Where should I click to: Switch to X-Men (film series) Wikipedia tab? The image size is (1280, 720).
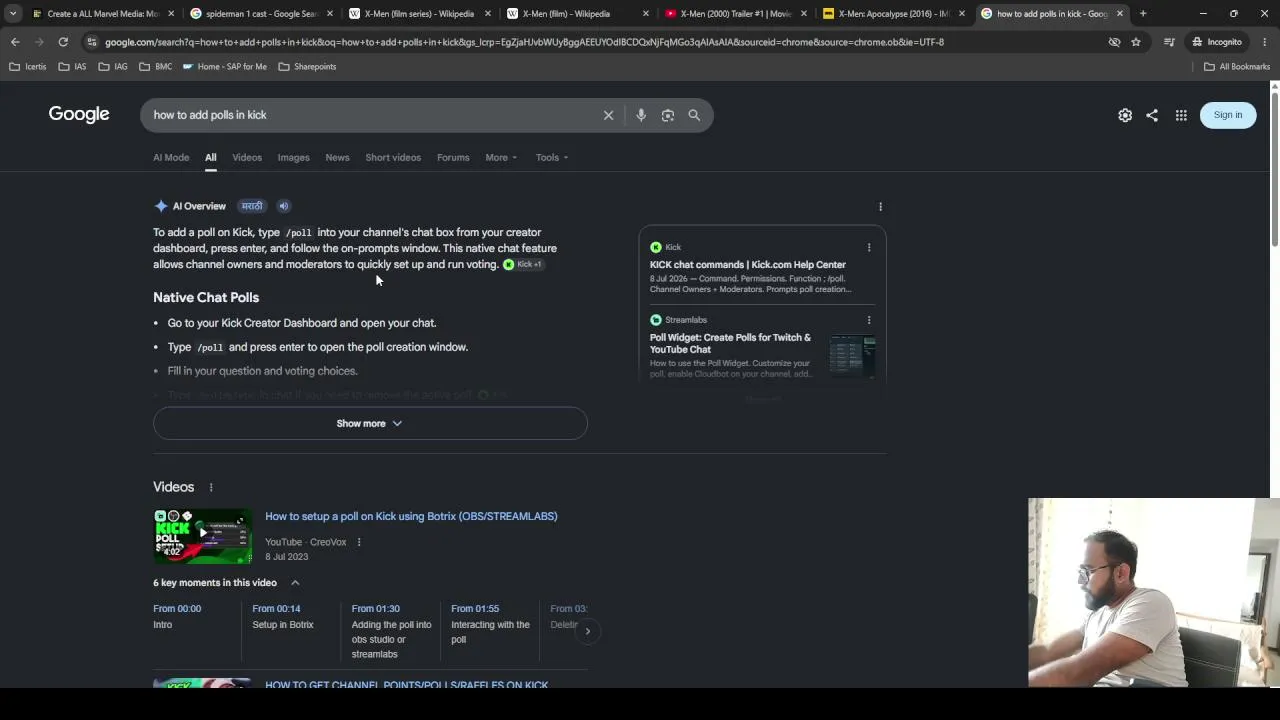(x=419, y=14)
